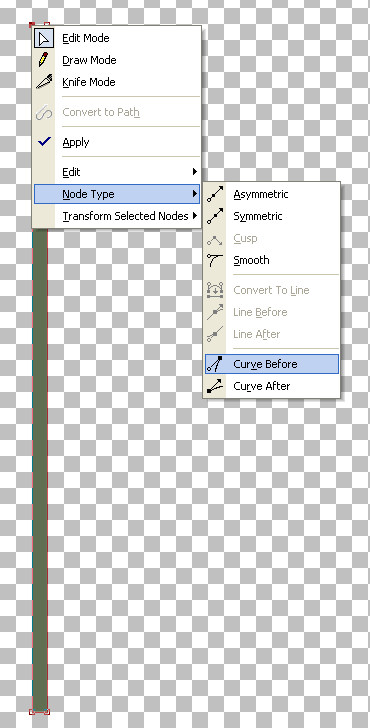Select the bottom-left vector node
The height and width of the screenshot is (728, 370).
tap(32, 711)
